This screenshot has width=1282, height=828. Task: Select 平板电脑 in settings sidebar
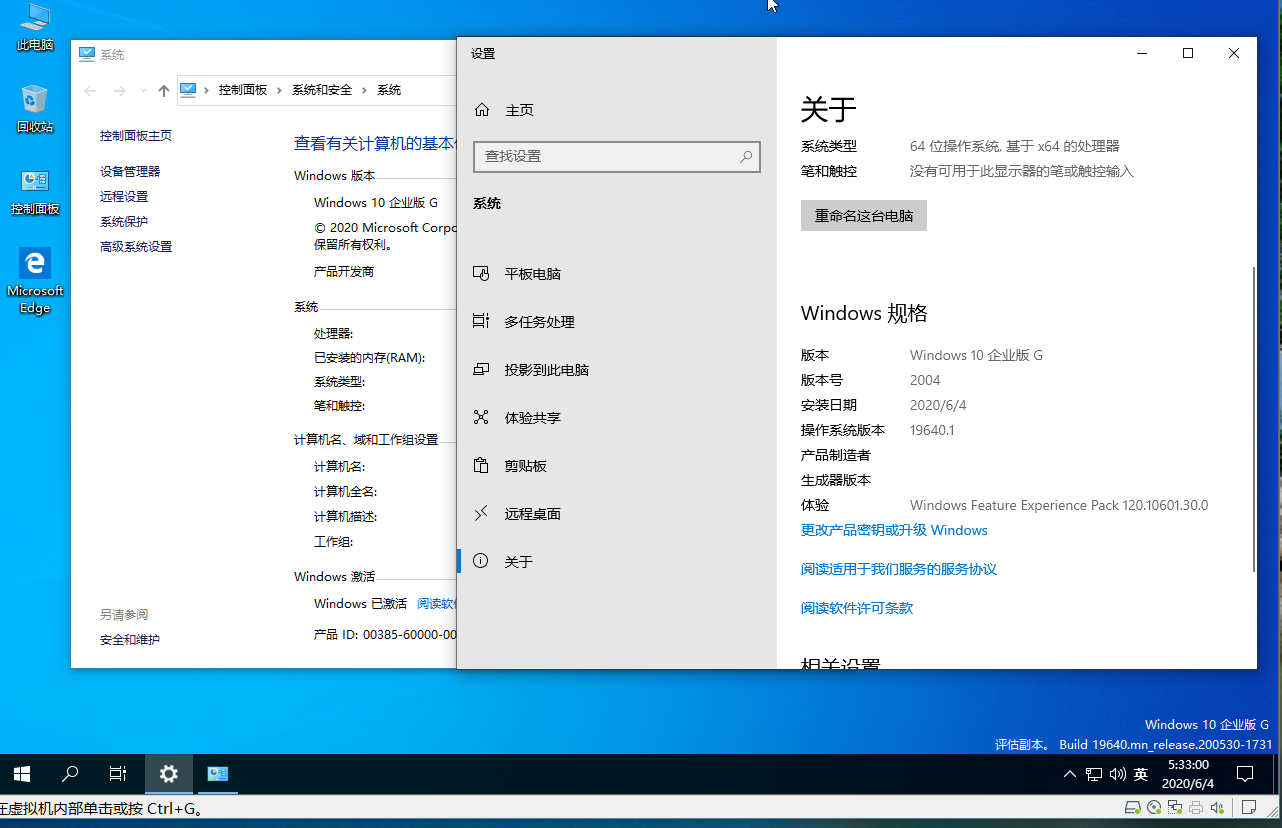coord(617,274)
